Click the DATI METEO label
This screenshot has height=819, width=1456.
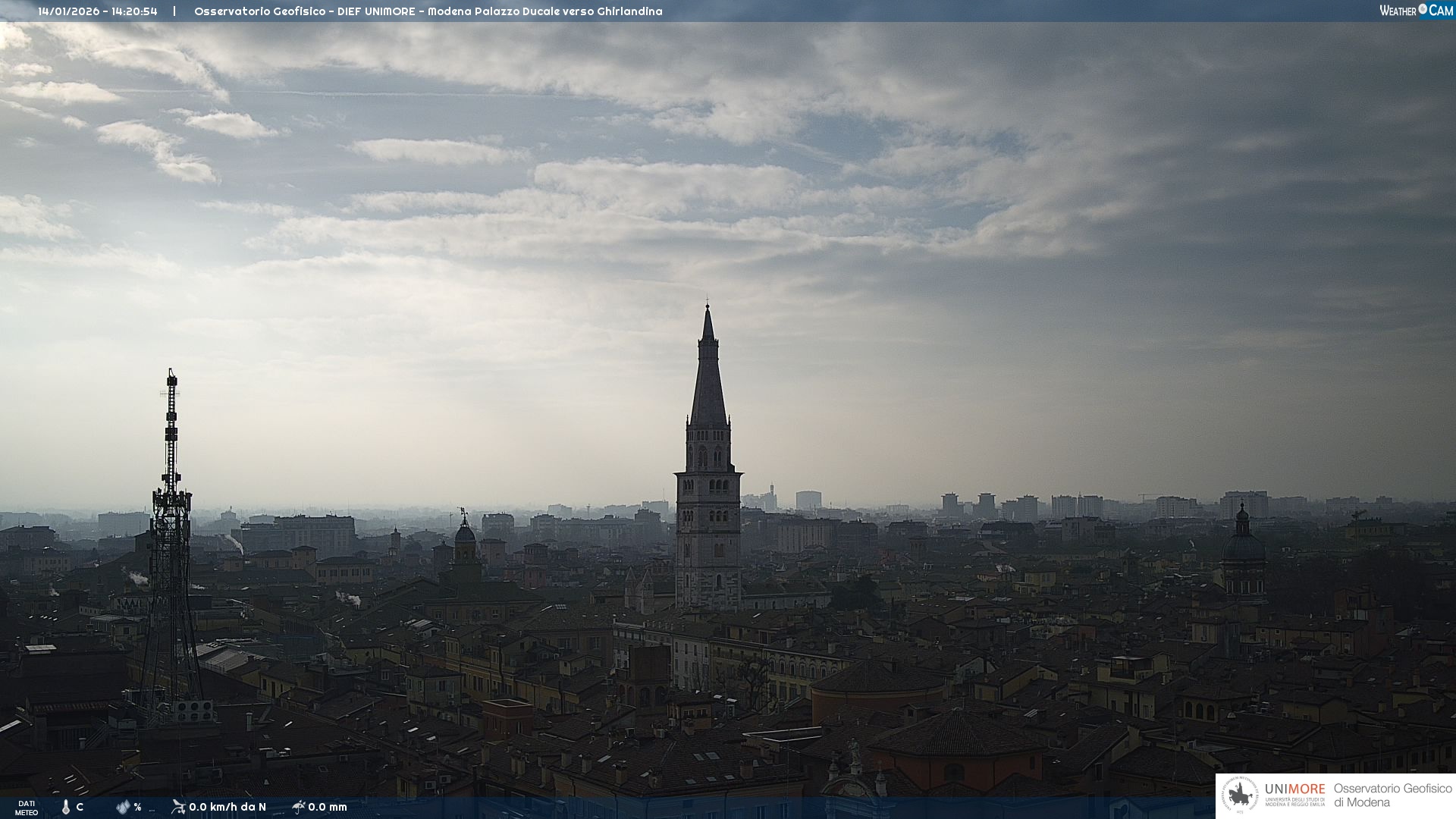(27, 808)
